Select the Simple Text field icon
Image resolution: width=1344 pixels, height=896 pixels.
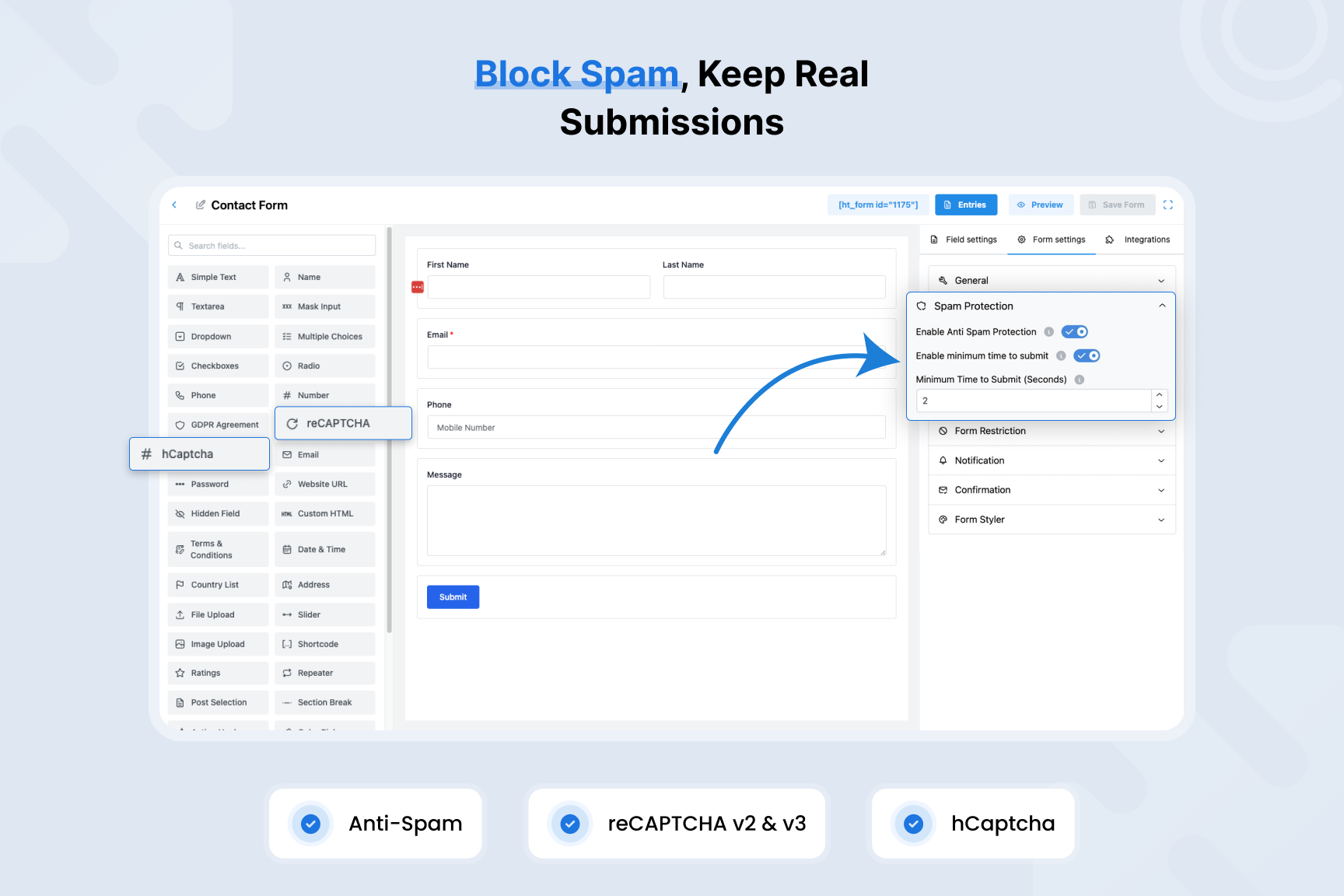pyautogui.click(x=180, y=277)
